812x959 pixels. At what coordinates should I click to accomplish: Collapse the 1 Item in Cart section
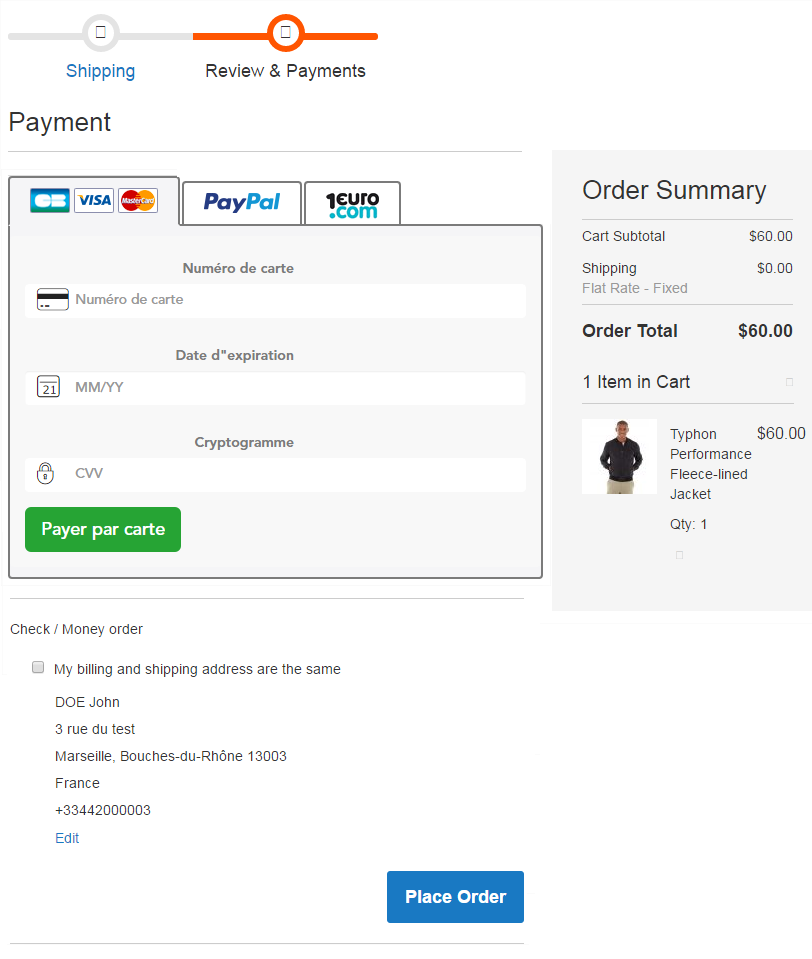tap(789, 382)
